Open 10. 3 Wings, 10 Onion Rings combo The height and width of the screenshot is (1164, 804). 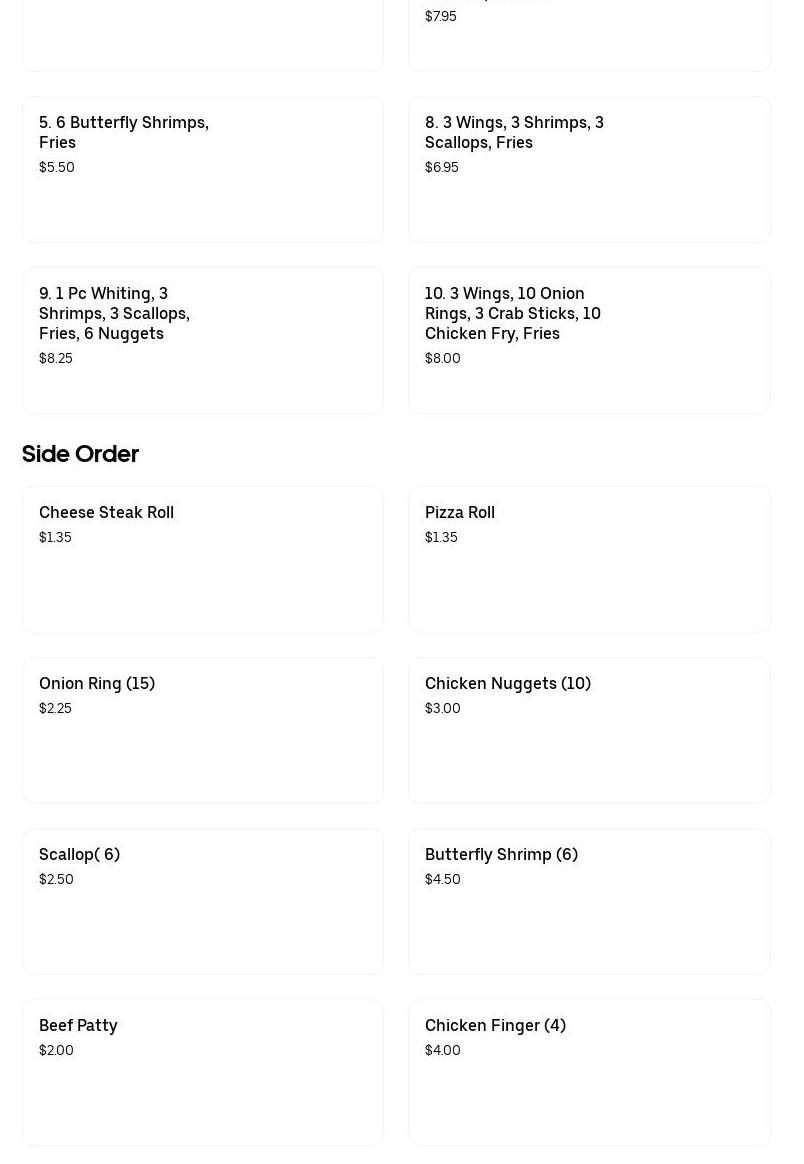point(589,340)
